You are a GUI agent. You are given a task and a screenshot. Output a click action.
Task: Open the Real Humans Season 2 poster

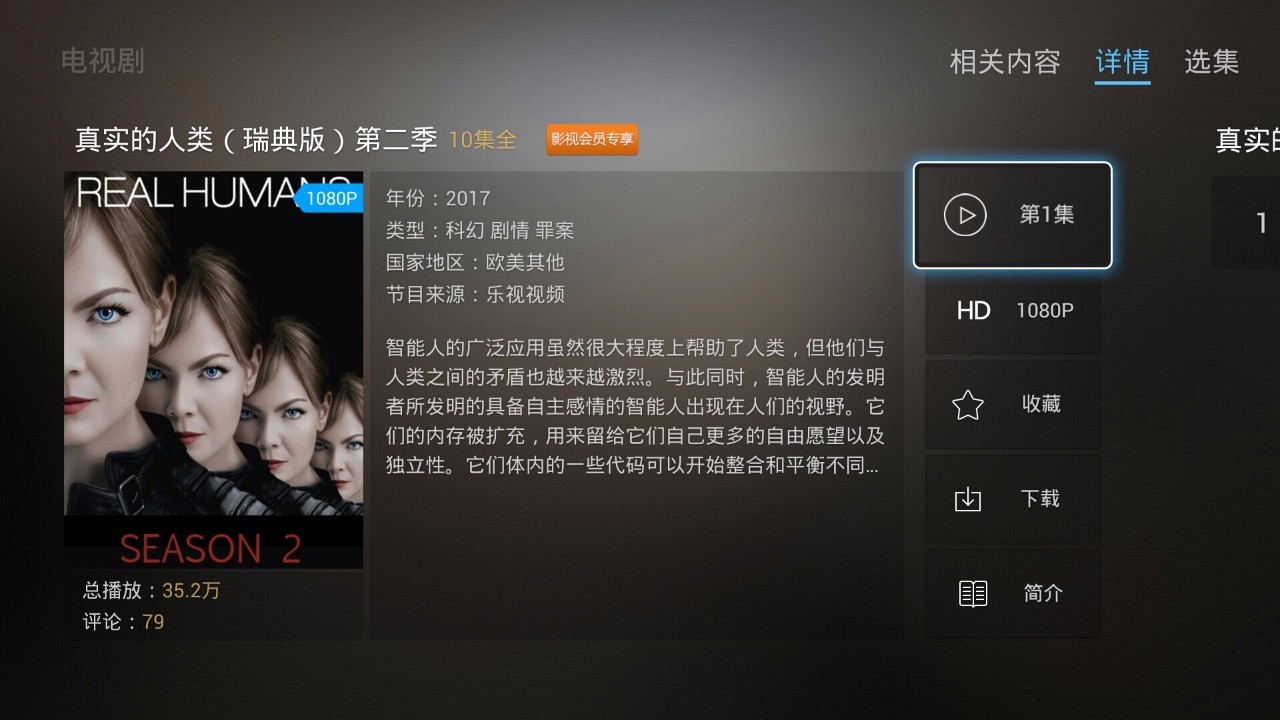click(x=214, y=370)
